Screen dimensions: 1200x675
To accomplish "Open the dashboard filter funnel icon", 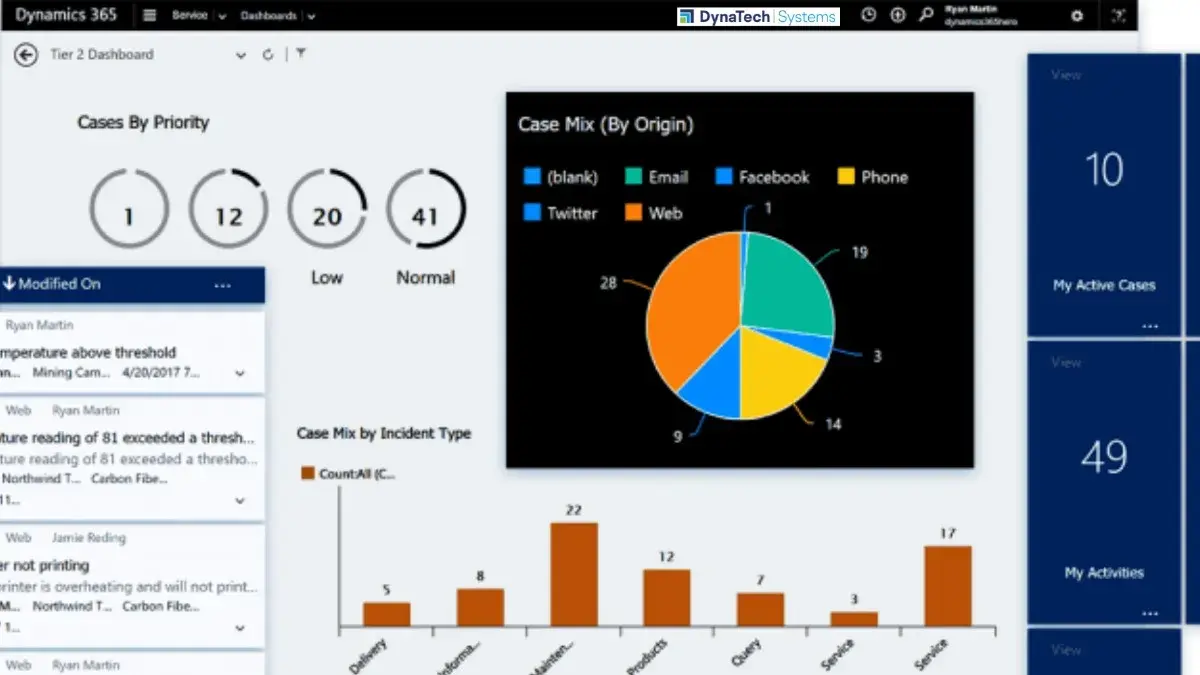I will pos(300,54).
